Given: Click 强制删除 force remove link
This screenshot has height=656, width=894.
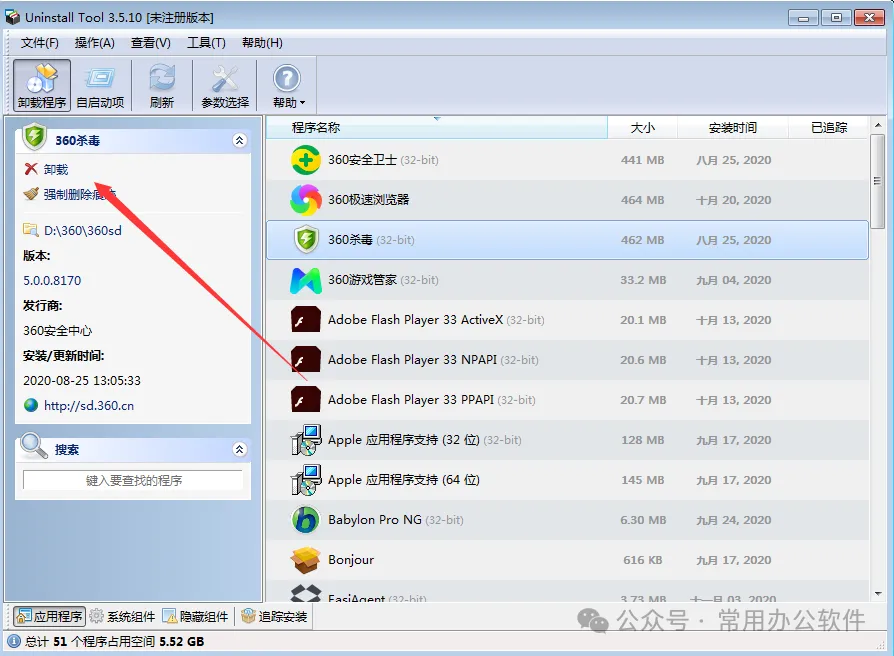Looking at the screenshot, I should click(x=80, y=194).
